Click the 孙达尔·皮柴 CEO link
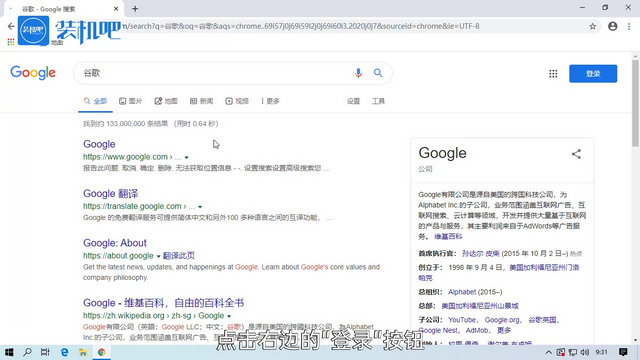Image resolution: width=640 pixels, height=360 pixels. (x=481, y=254)
